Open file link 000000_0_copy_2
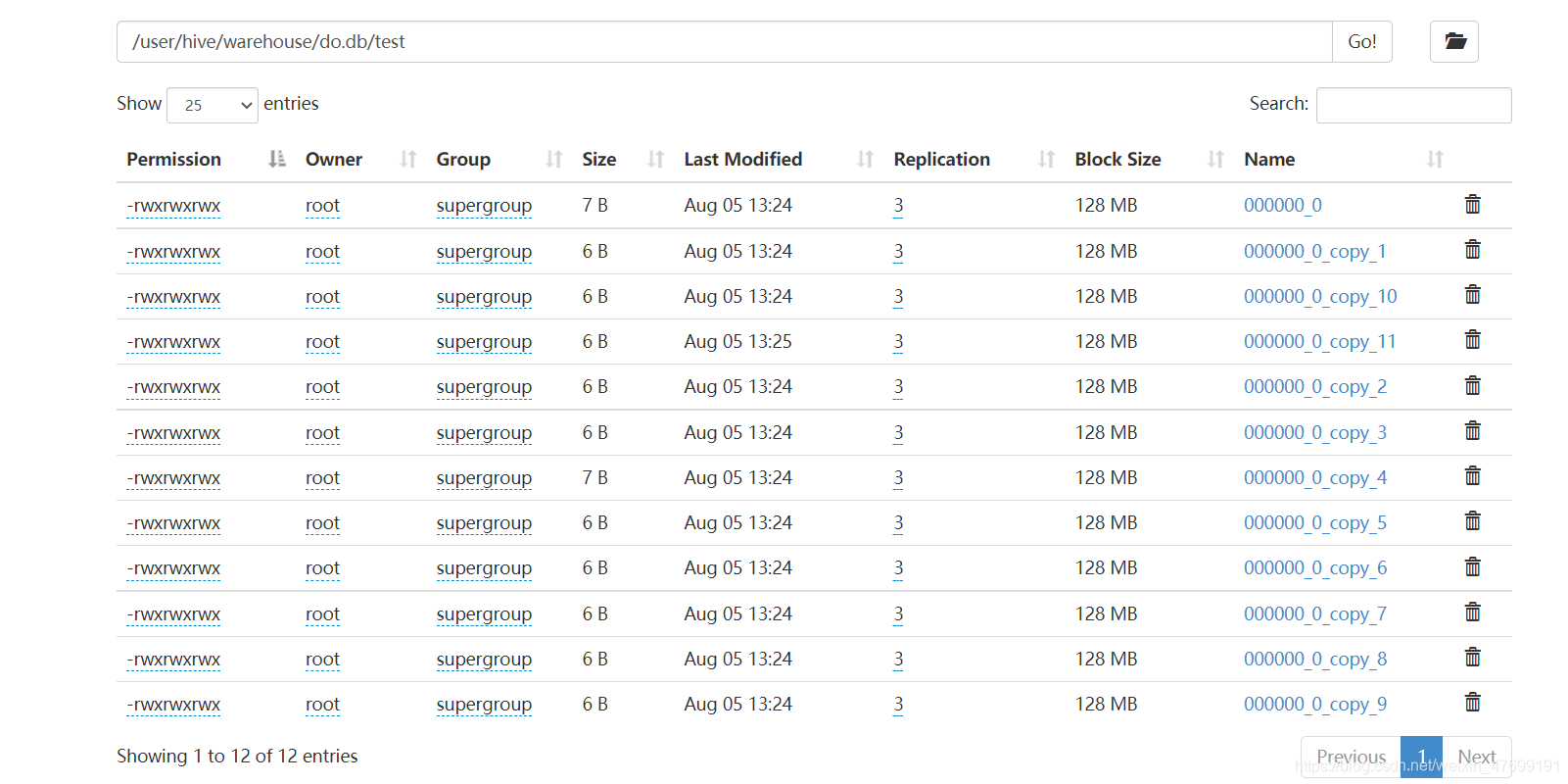This screenshot has height=784, width=1568. point(1315,386)
